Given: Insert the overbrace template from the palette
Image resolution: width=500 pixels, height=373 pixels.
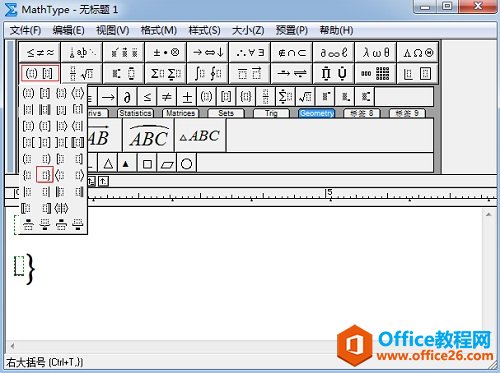Looking at the screenshot, I should coord(28,225).
